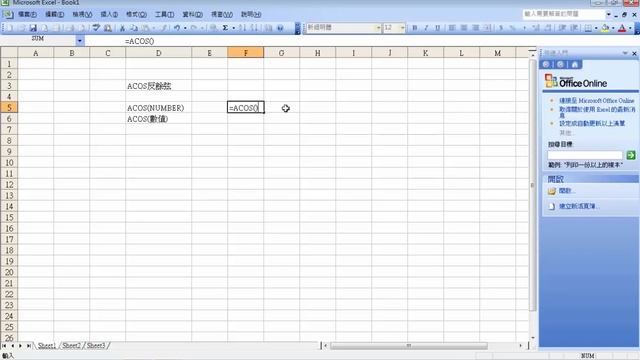Viewport: 640px width, 360px height.
Task: Toggle Underline formatting
Action: [x=438, y=28]
